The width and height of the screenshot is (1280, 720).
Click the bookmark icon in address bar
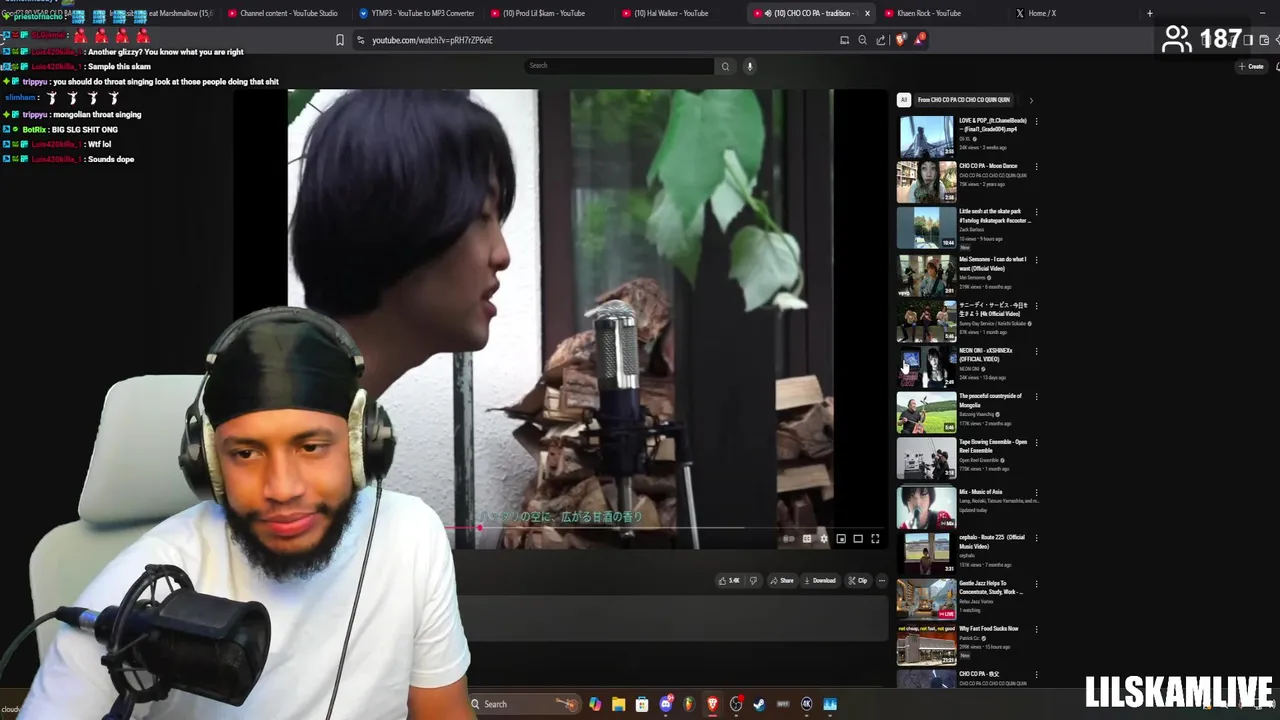click(x=340, y=40)
